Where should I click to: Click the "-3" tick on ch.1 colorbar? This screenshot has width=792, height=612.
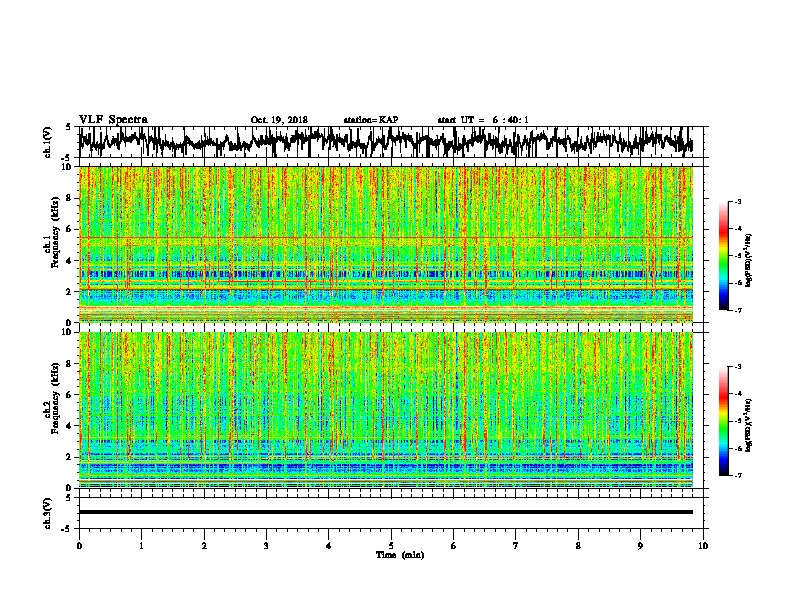(x=737, y=201)
